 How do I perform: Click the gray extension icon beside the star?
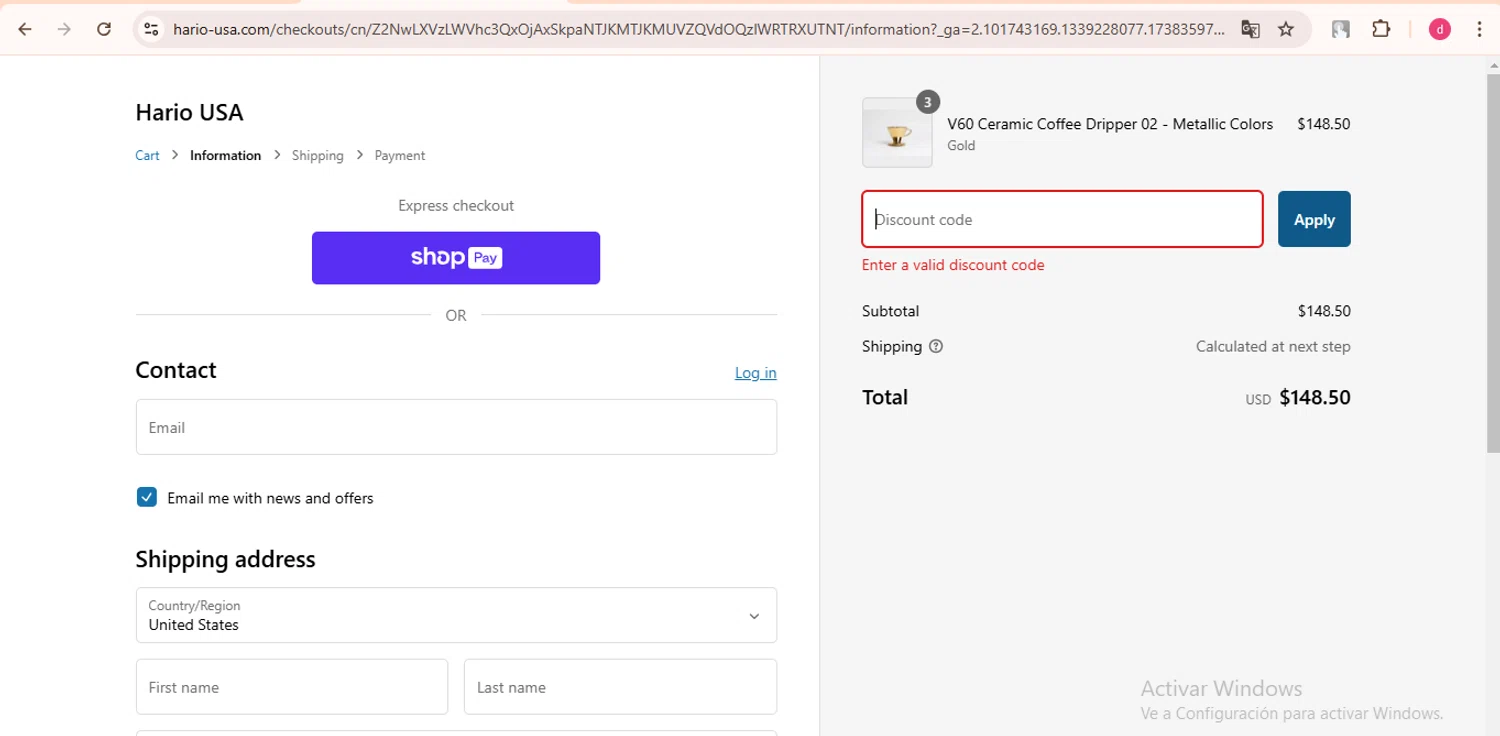[1341, 29]
